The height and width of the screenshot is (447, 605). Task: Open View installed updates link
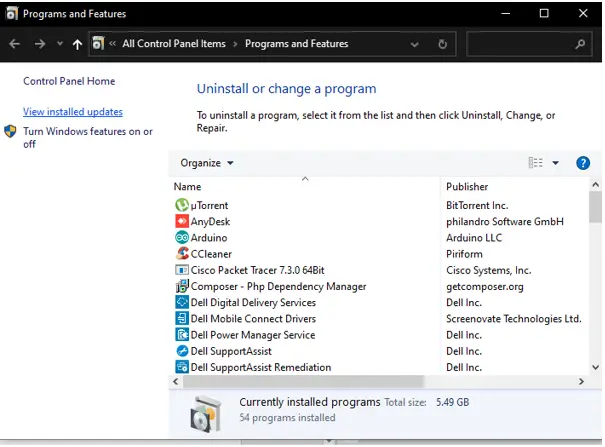pos(73,112)
